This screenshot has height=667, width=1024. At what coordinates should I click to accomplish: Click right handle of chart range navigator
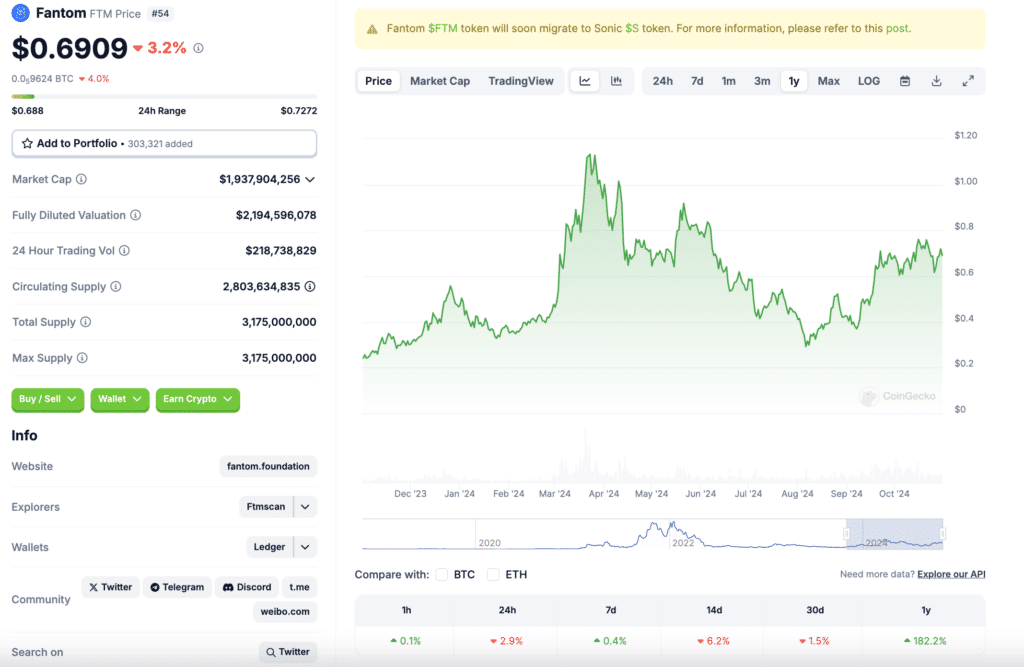point(942,534)
